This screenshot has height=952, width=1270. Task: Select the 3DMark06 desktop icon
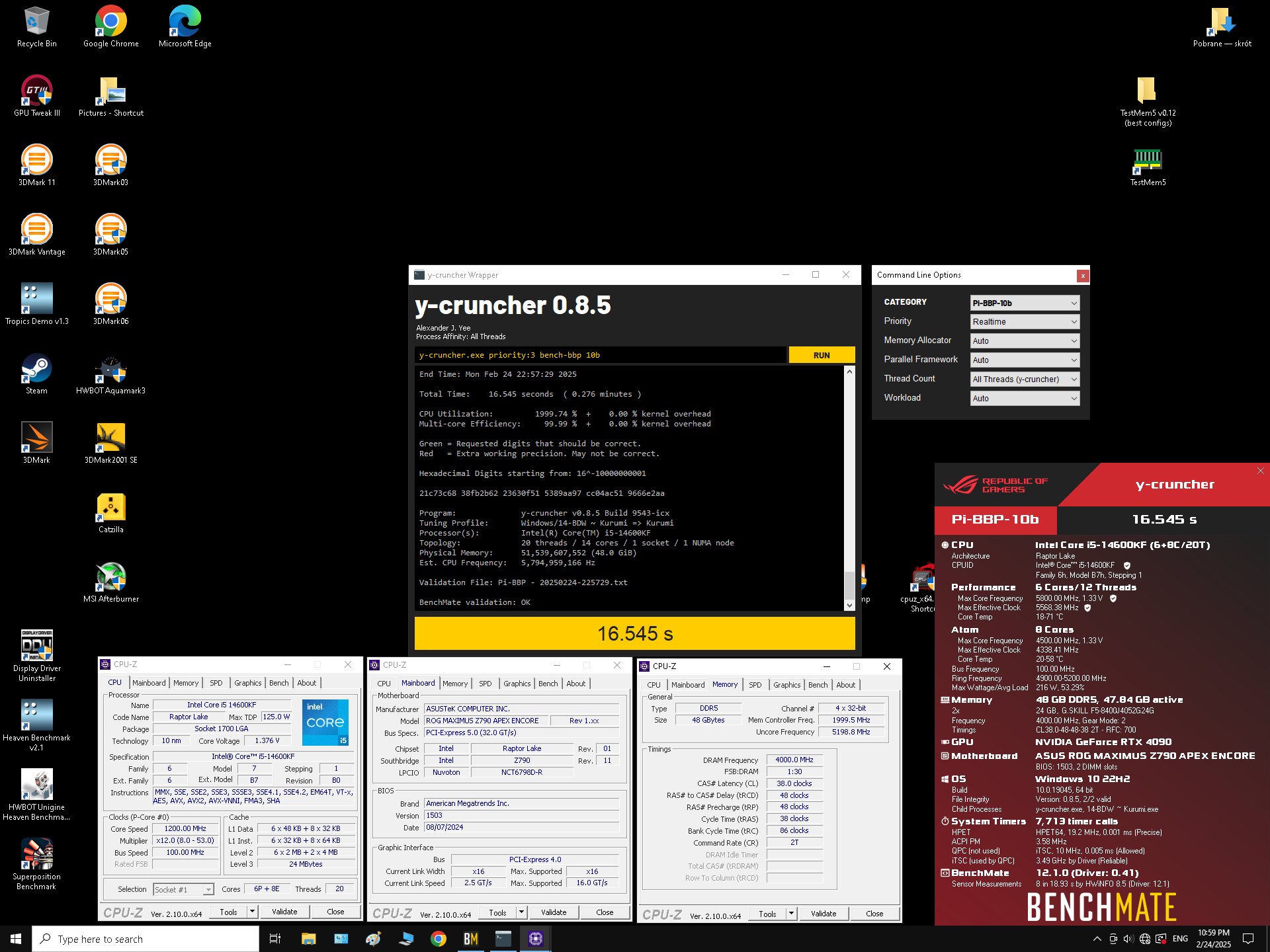point(110,305)
